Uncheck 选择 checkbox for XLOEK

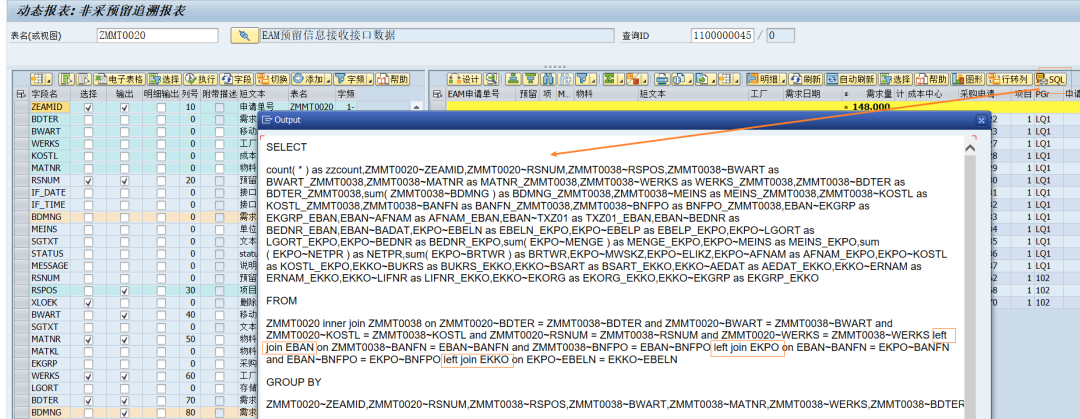click(88, 303)
